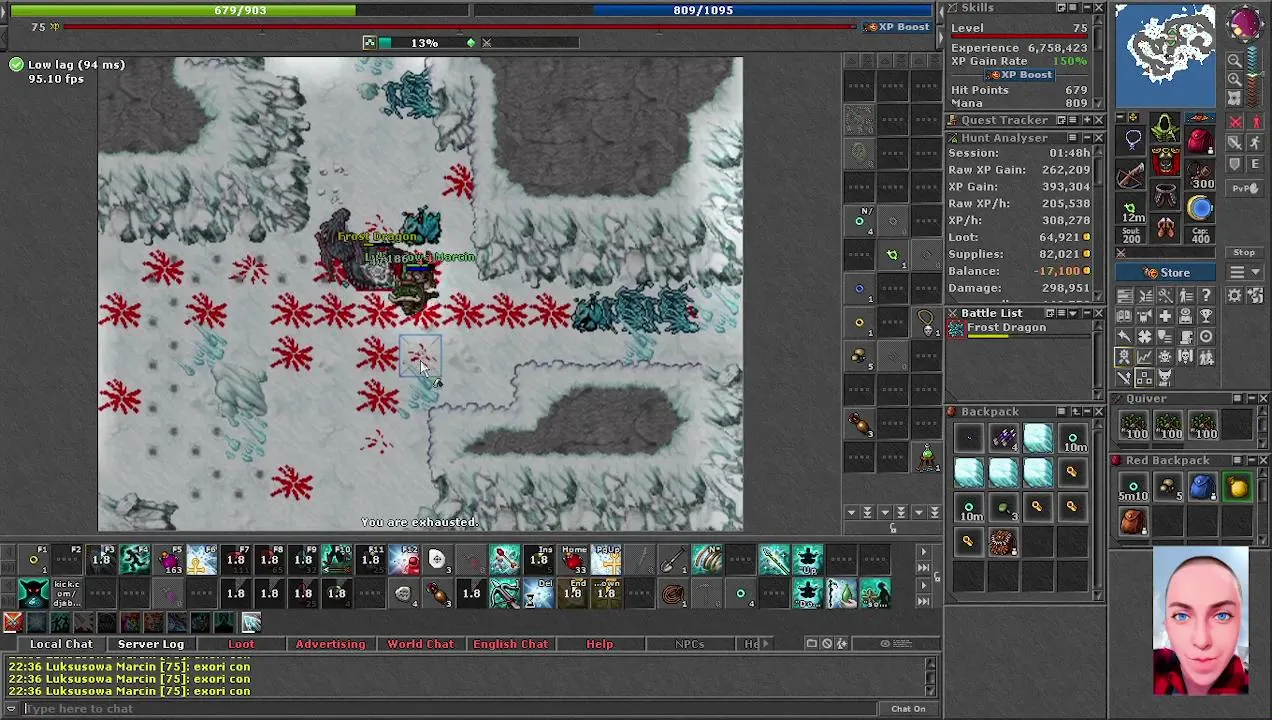
Task: Open the Store button
Action: point(1167,273)
